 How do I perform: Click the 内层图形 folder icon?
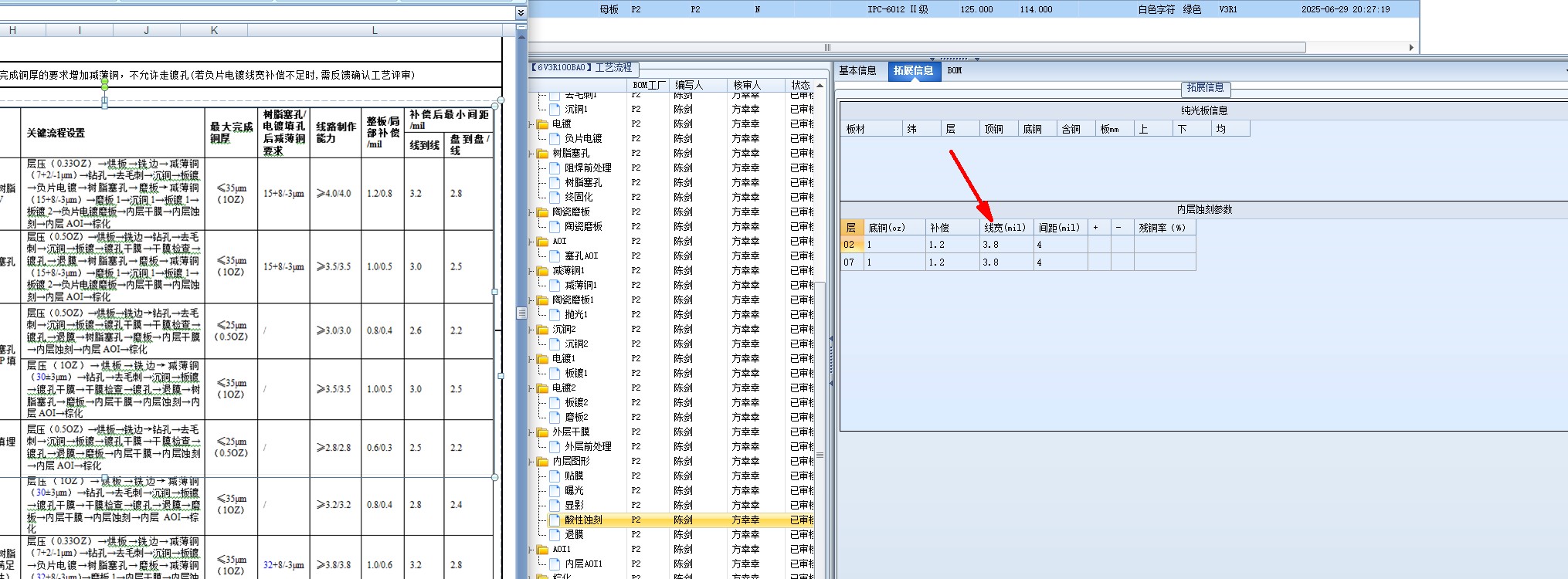click(x=542, y=461)
